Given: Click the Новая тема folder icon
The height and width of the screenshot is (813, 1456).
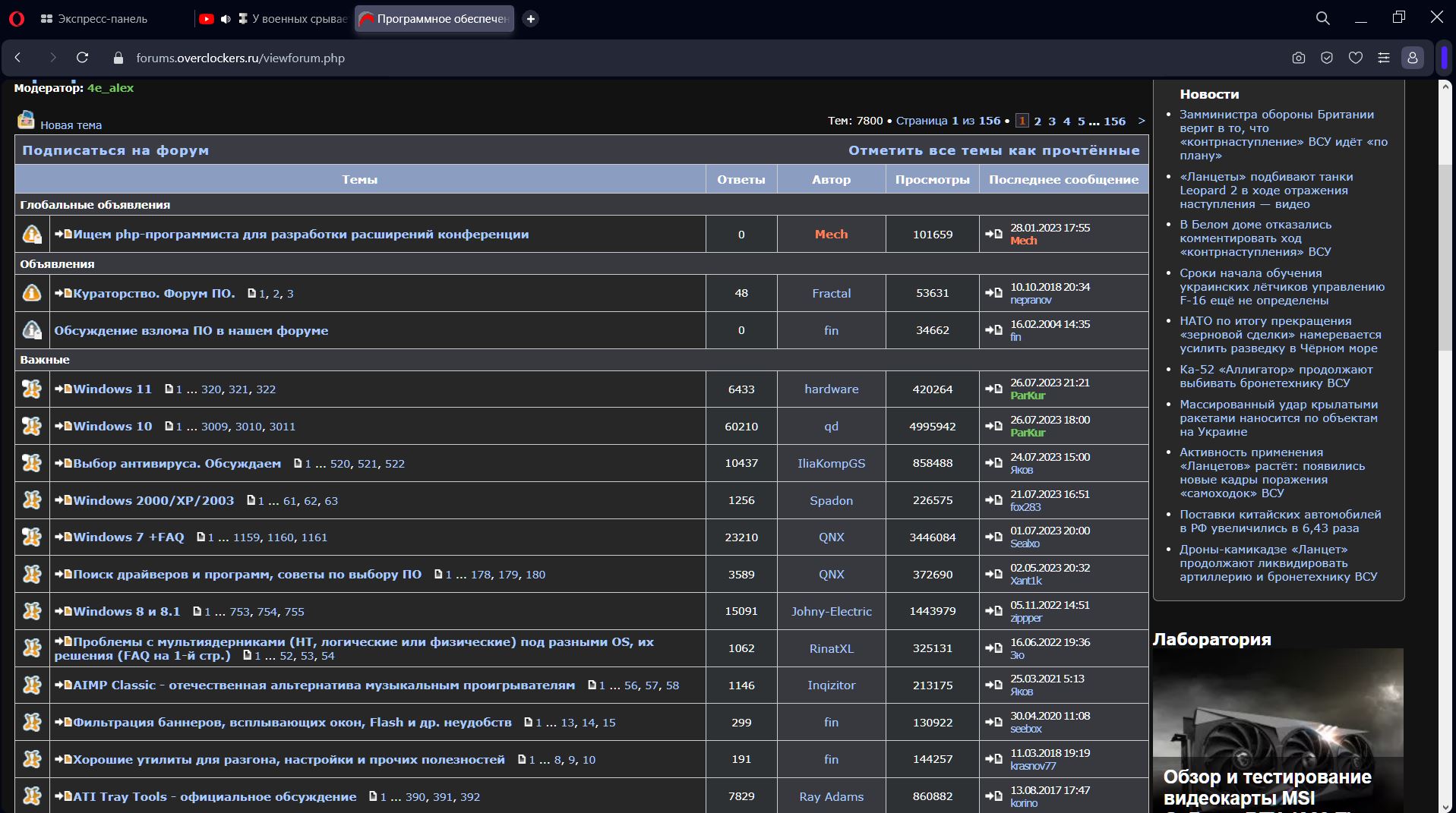Looking at the screenshot, I should pyautogui.click(x=27, y=120).
